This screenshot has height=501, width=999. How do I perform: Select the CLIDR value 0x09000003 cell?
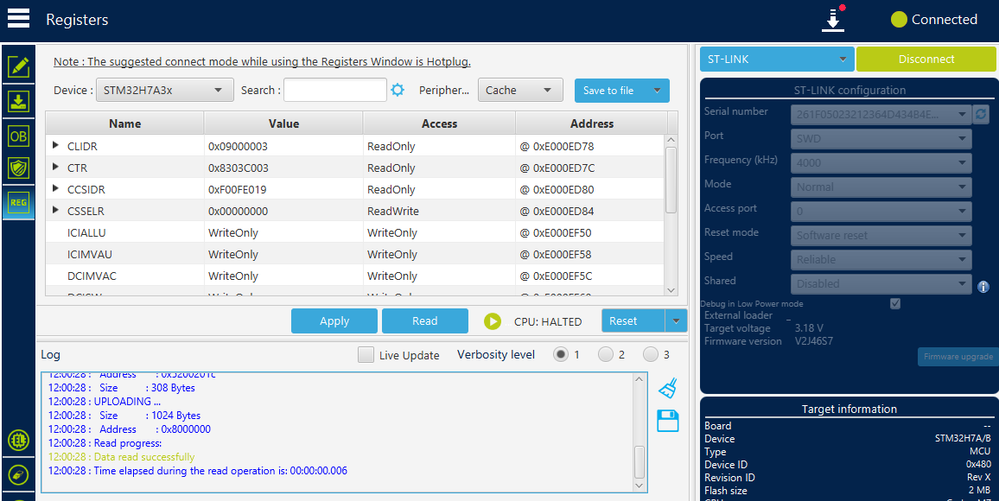[284, 146]
